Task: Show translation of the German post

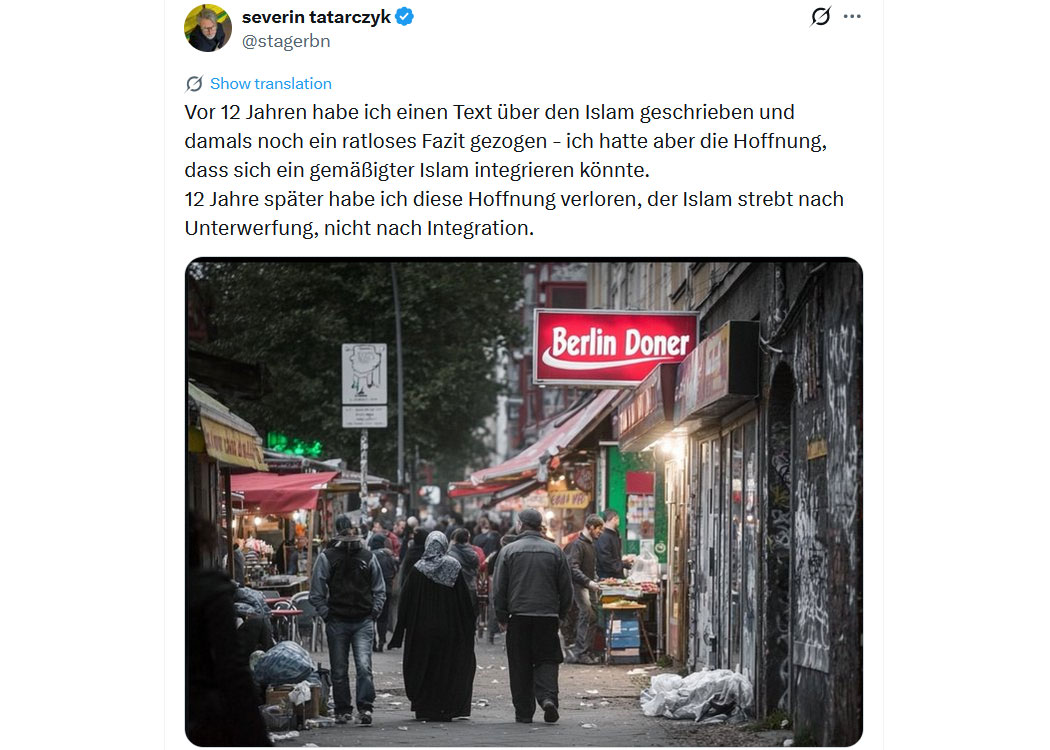Action: click(x=271, y=84)
